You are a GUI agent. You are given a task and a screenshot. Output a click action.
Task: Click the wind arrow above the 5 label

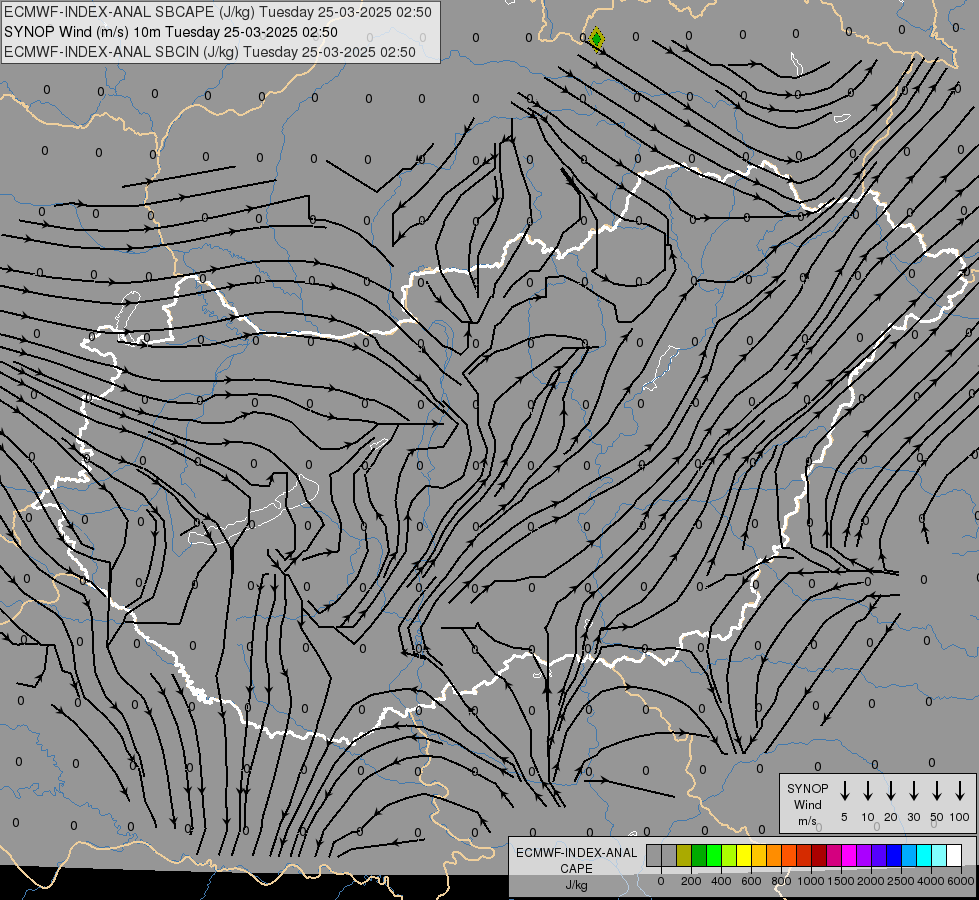844,791
